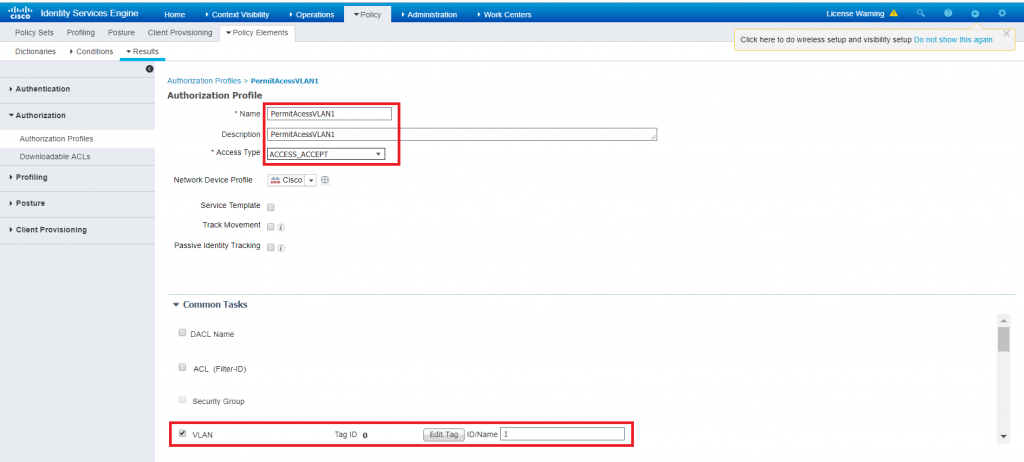1024x462 pixels.
Task: Open the settings gear icon
Action: (1002, 14)
